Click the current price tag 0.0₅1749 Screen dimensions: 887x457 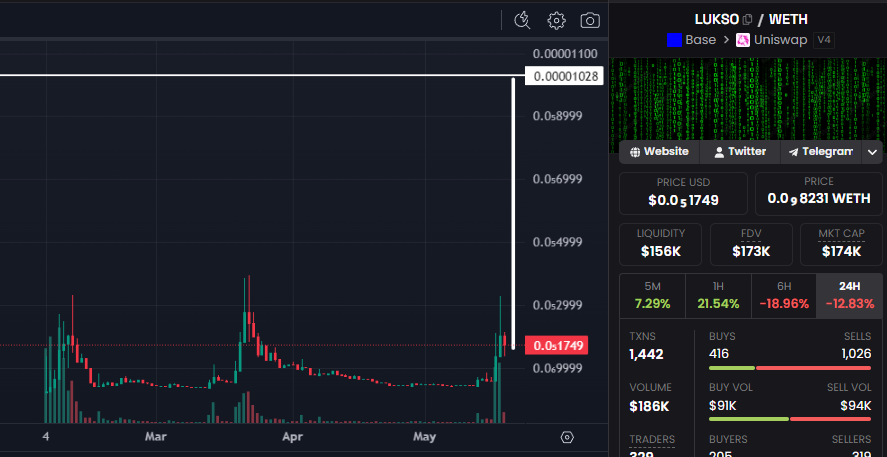point(557,345)
